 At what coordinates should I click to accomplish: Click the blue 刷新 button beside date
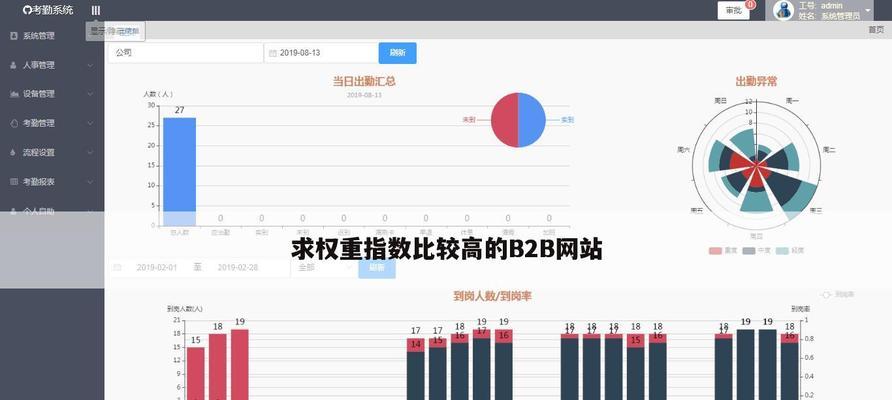[x=397, y=53]
